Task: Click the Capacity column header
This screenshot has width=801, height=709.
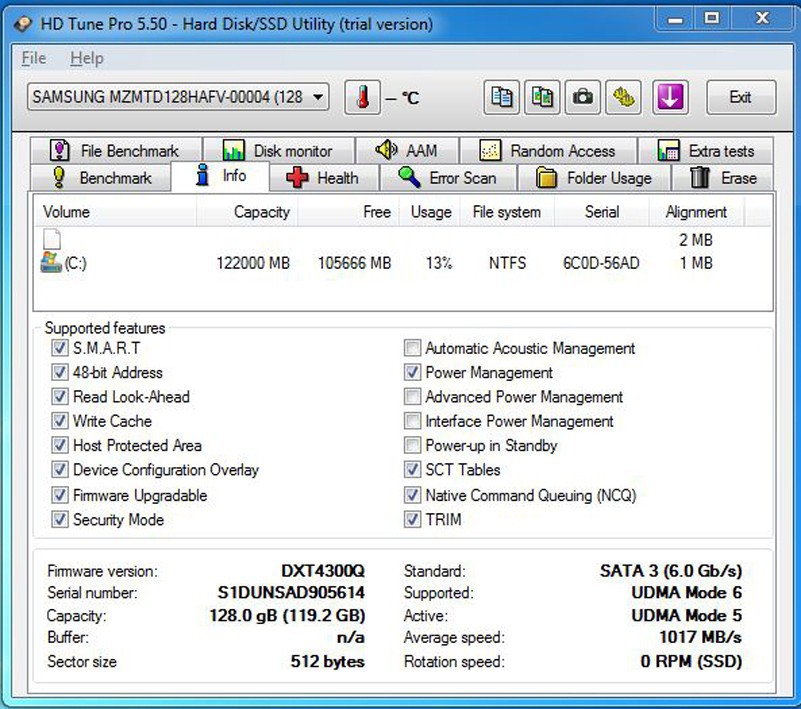Action: click(261, 212)
